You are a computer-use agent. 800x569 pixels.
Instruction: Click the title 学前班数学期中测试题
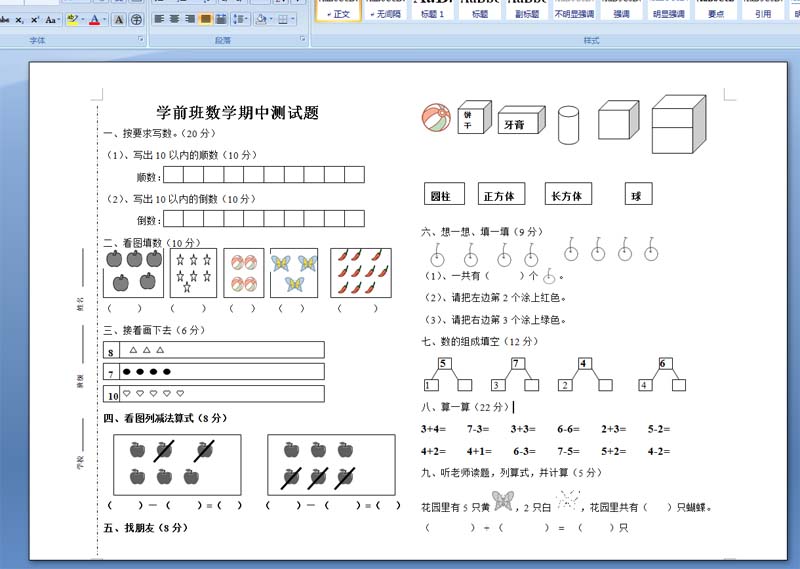pos(237,112)
